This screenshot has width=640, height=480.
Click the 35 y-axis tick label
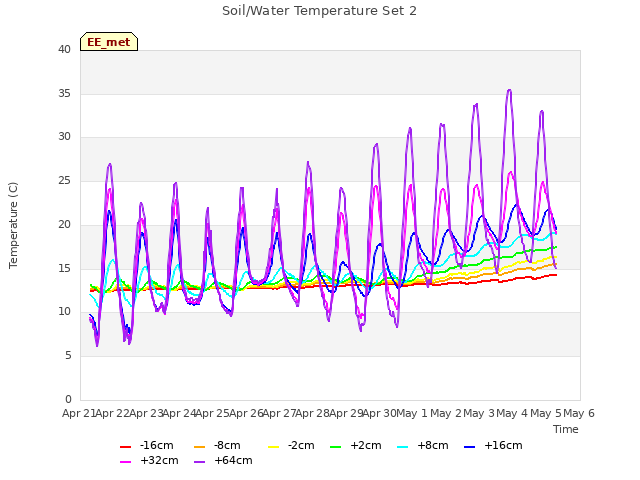tap(64, 93)
